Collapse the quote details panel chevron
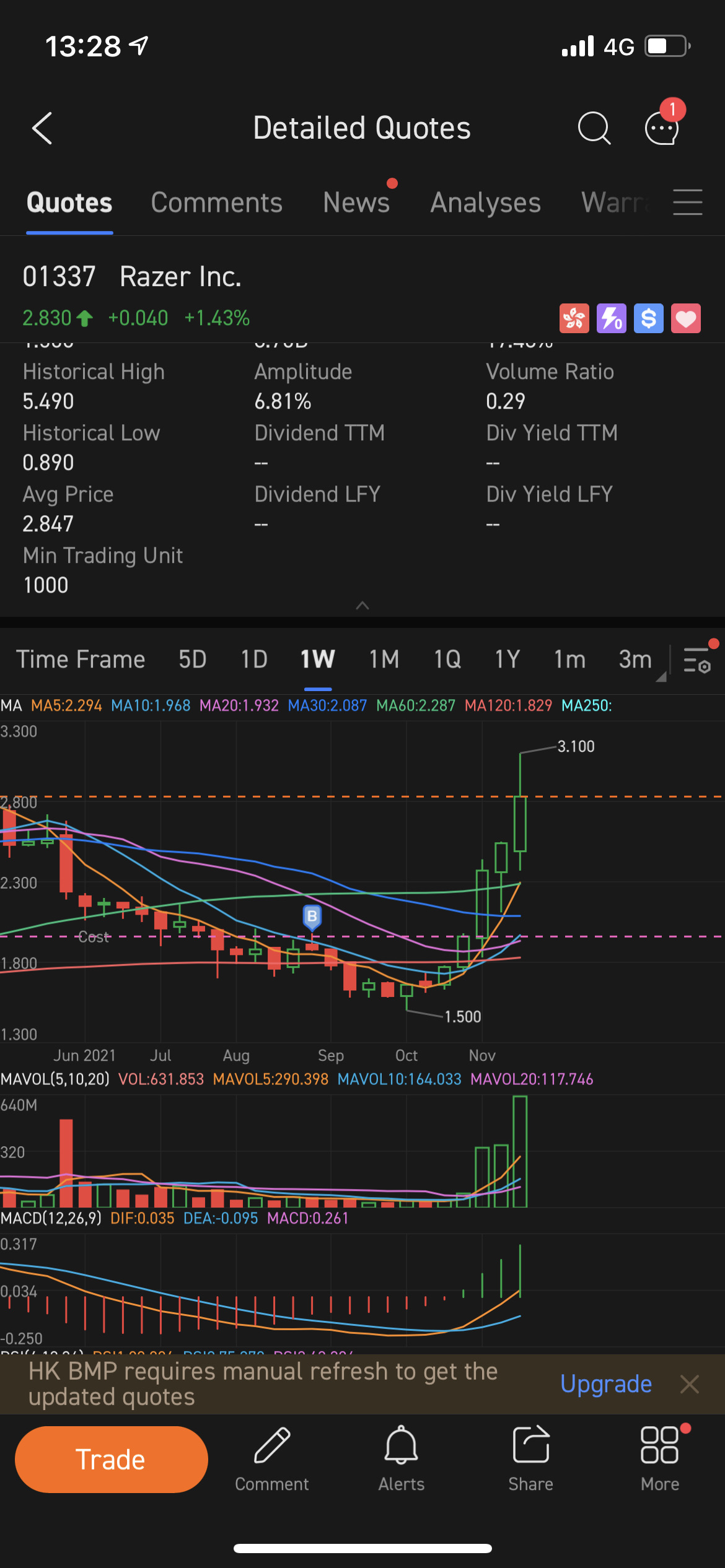The height and width of the screenshot is (1568, 725). coord(362,606)
